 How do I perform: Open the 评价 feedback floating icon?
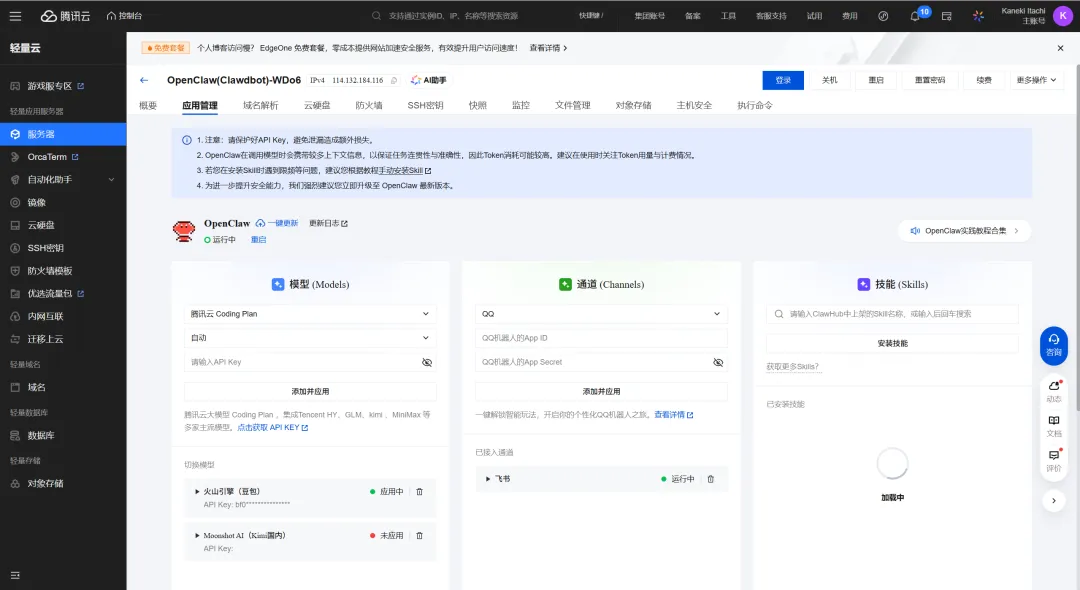pos(1054,461)
